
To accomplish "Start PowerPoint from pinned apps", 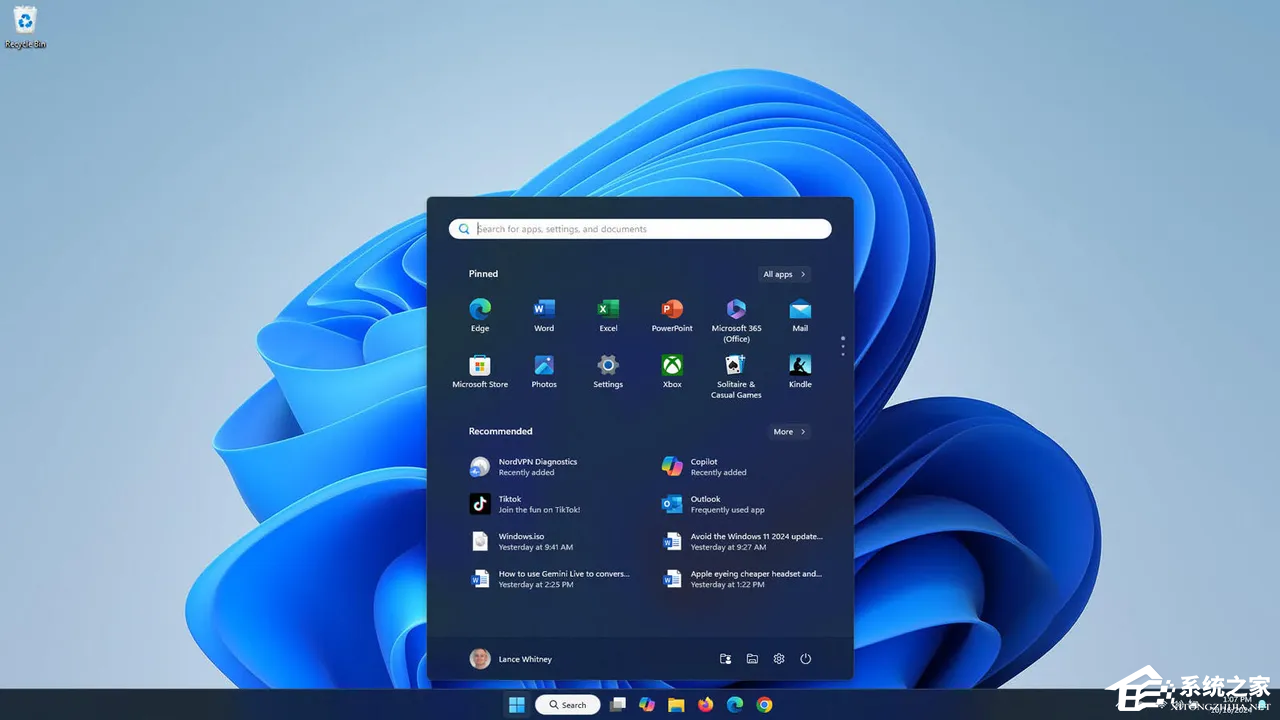I will [x=672, y=314].
